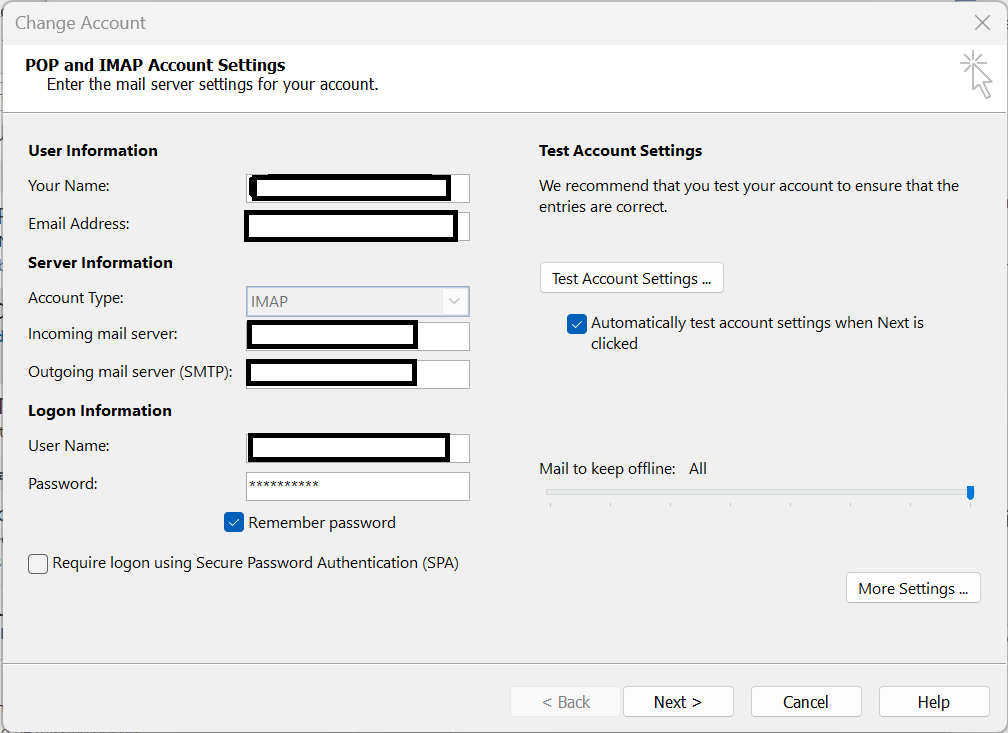The image size is (1008, 733).
Task: Toggle the Remember password checkbox
Action: click(234, 522)
